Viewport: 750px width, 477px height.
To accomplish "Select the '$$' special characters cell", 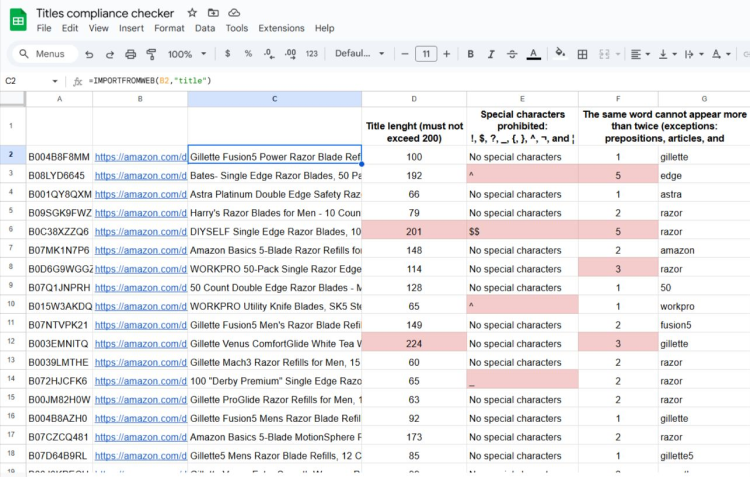I will (x=522, y=232).
